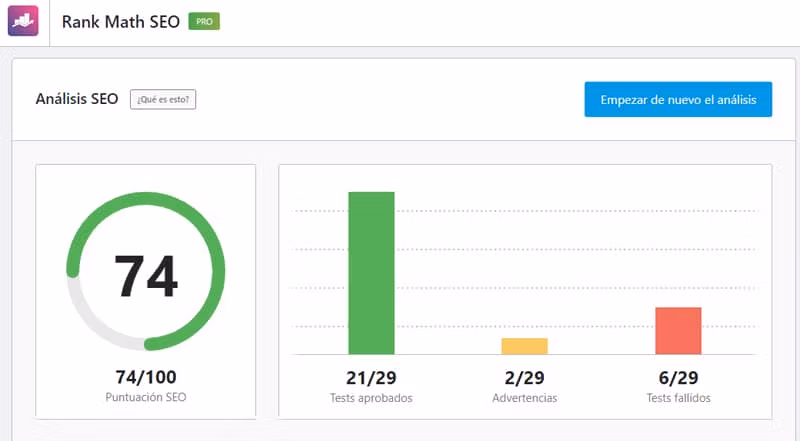Click the "Análisis SEO" heading

click(77, 99)
